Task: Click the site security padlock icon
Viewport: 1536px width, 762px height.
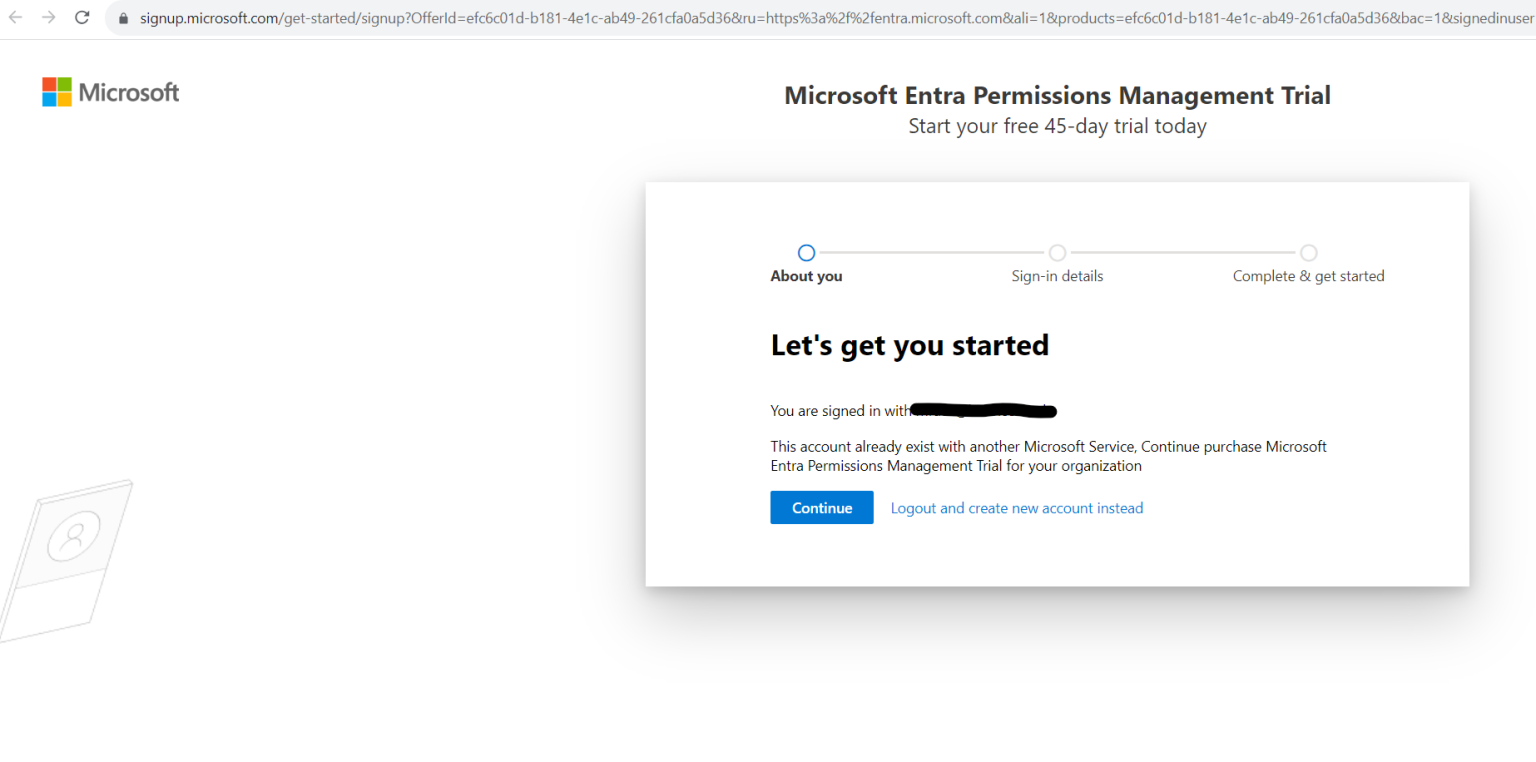Action: click(x=122, y=17)
